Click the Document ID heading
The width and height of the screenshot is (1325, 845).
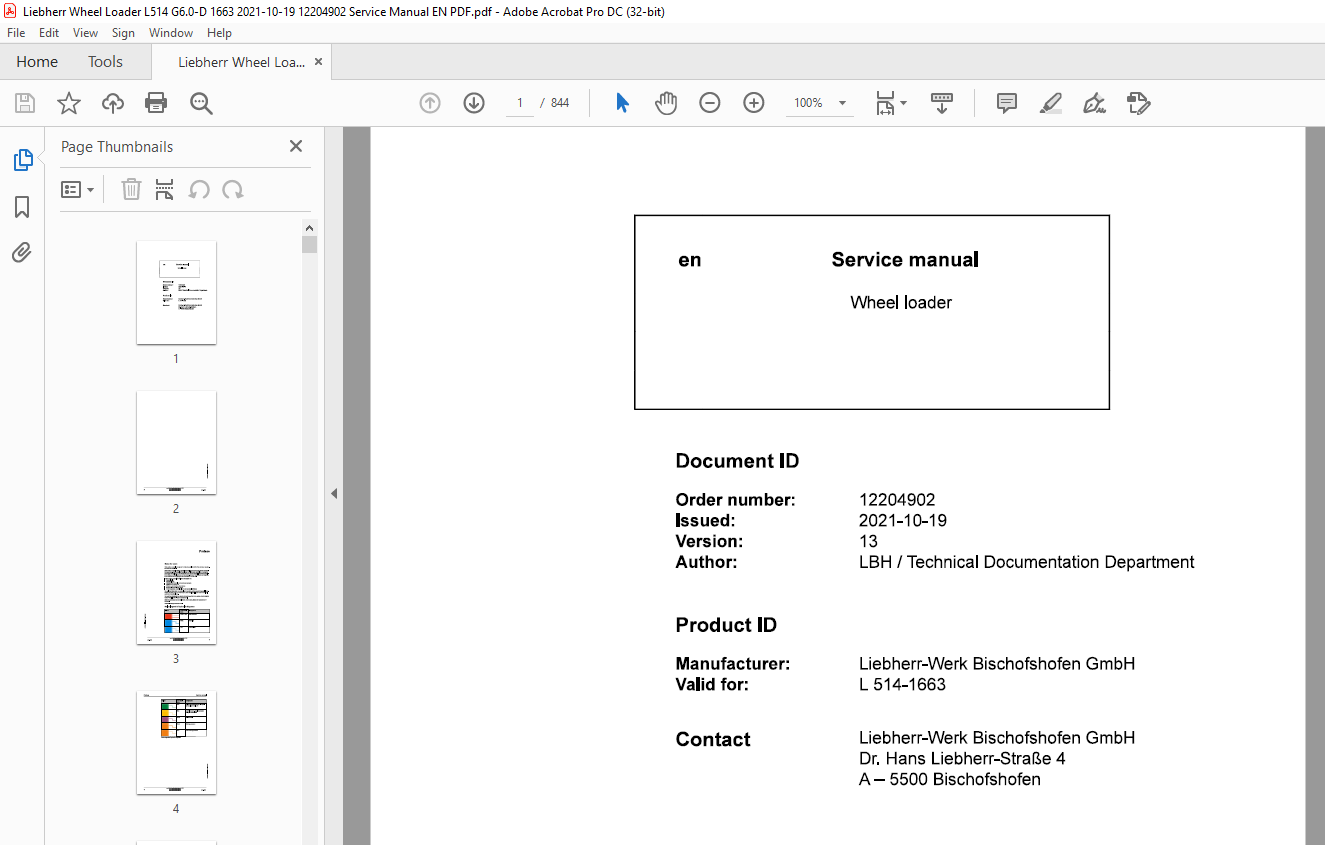tap(737, 461)
